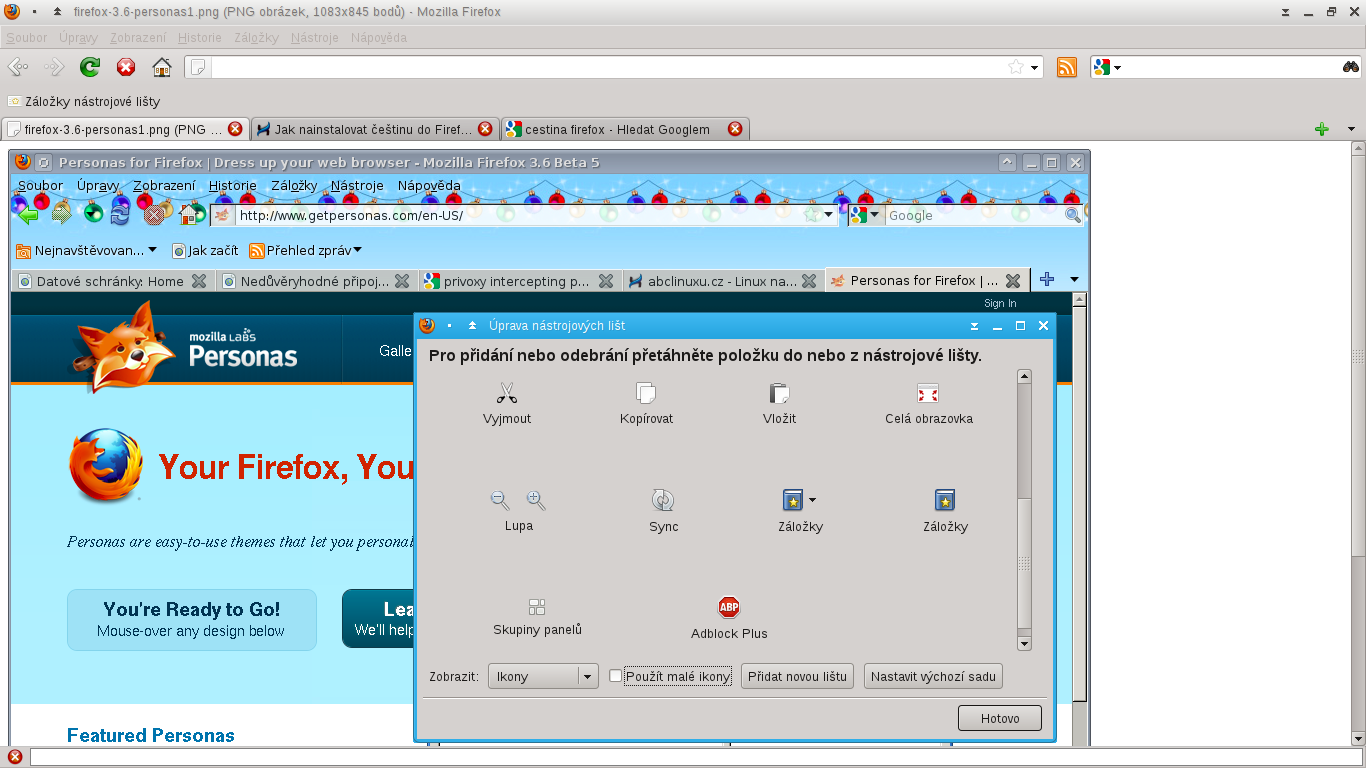Select the Záložky icon without the arrow

pos(945,500)
